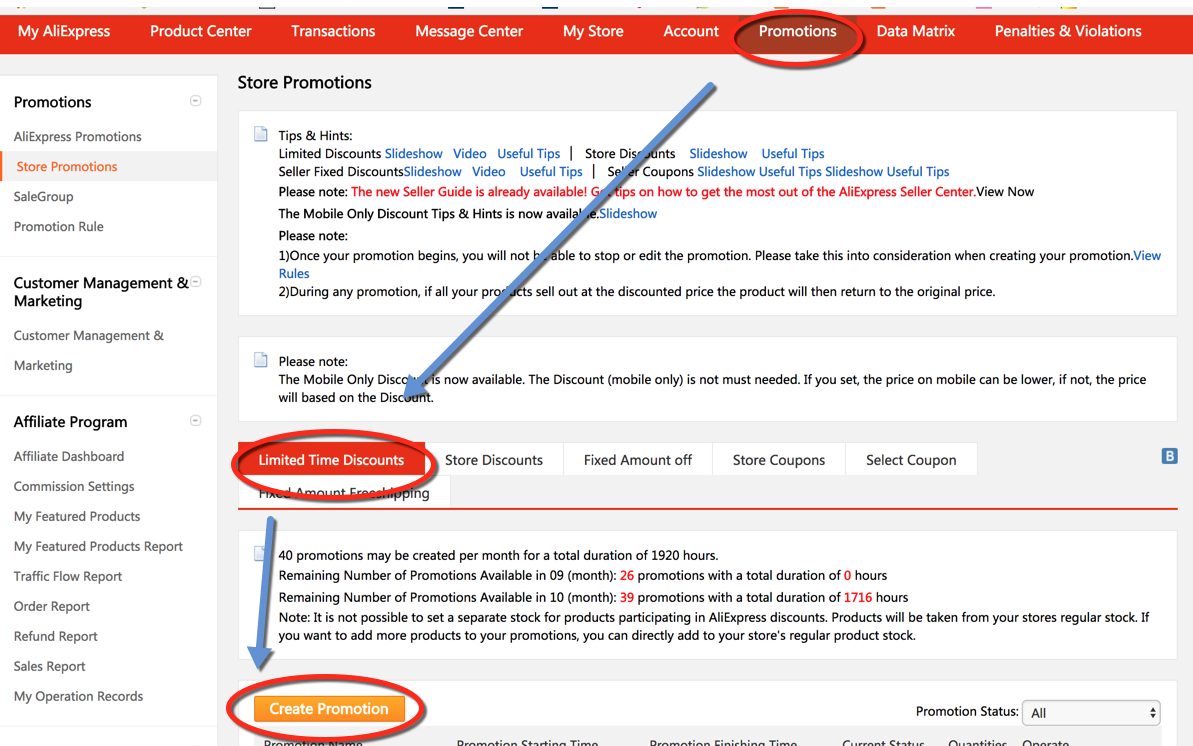Screen dimensions: 1193x746
Task: Switch to Store Coupons tab
Action: click(778, 460)
